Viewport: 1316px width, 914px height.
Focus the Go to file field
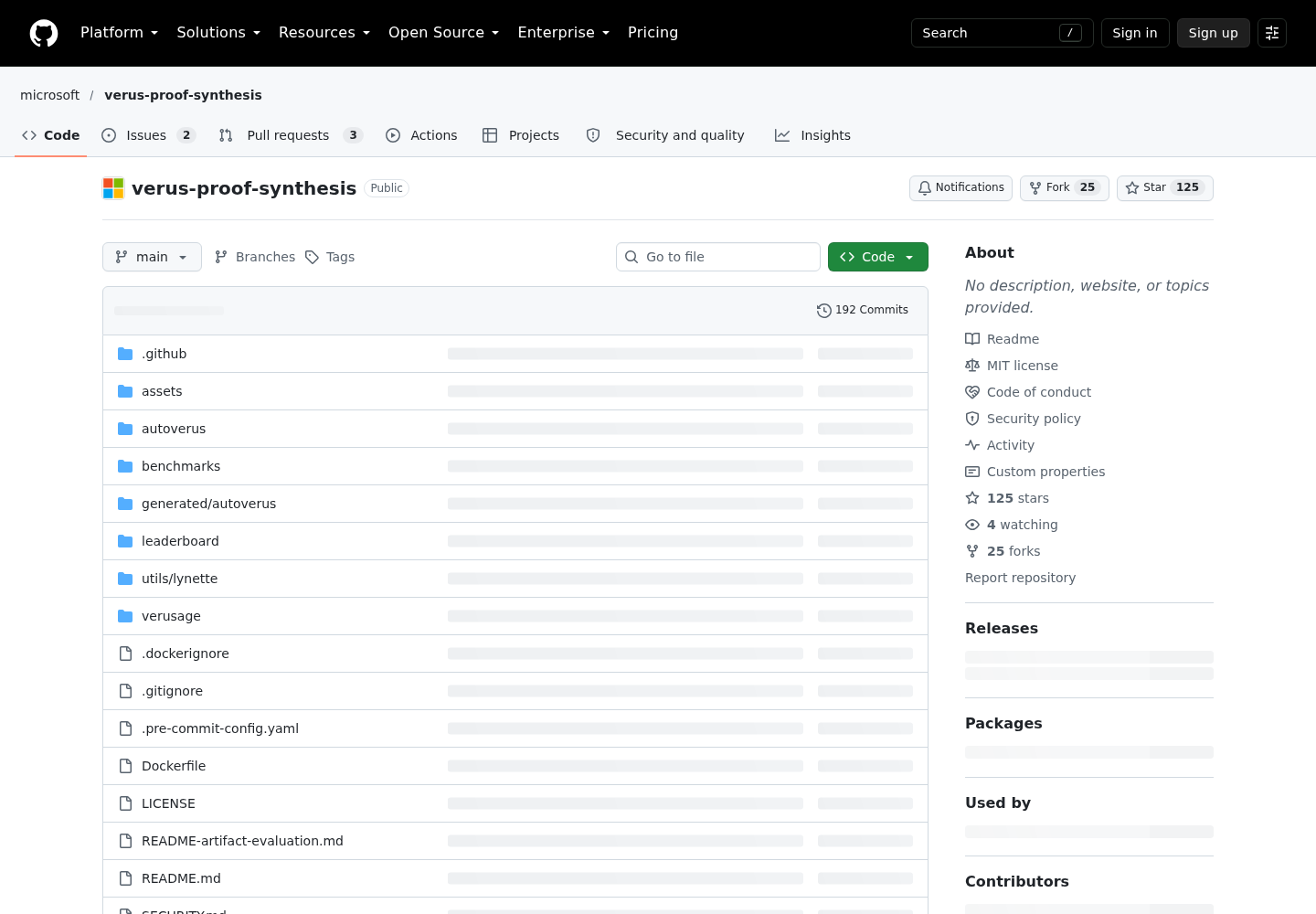(x=718, y=257)
